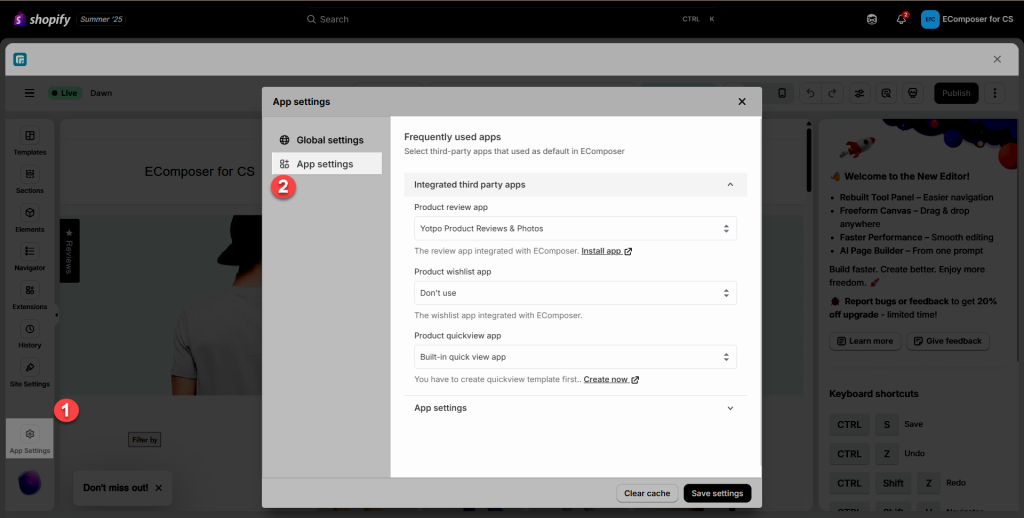The image size is (1024, 518).
Task: Close the EComposer app frame
Action: coord(997,59)
